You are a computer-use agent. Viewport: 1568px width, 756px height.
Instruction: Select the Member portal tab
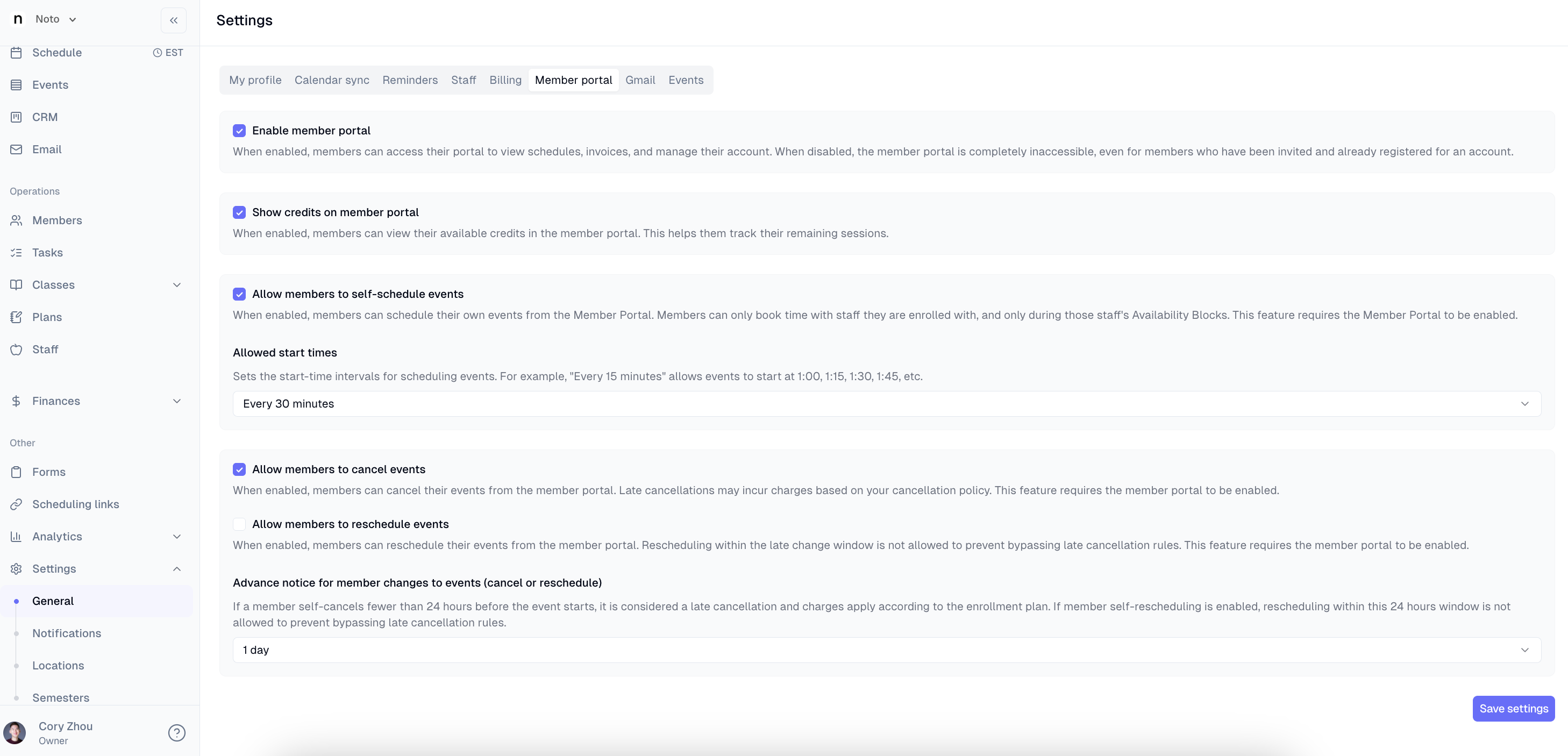(573, 80)
